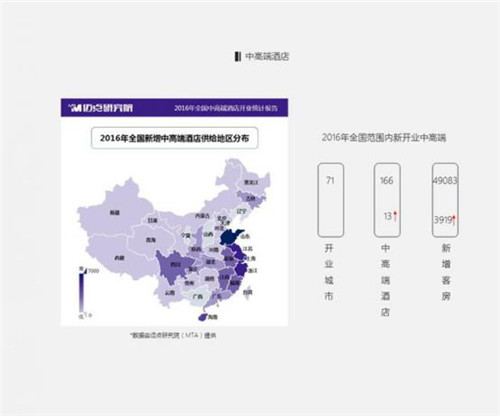Click the box showing 49083 rooms
Screen dimensions: 500x416
(445, 200)
